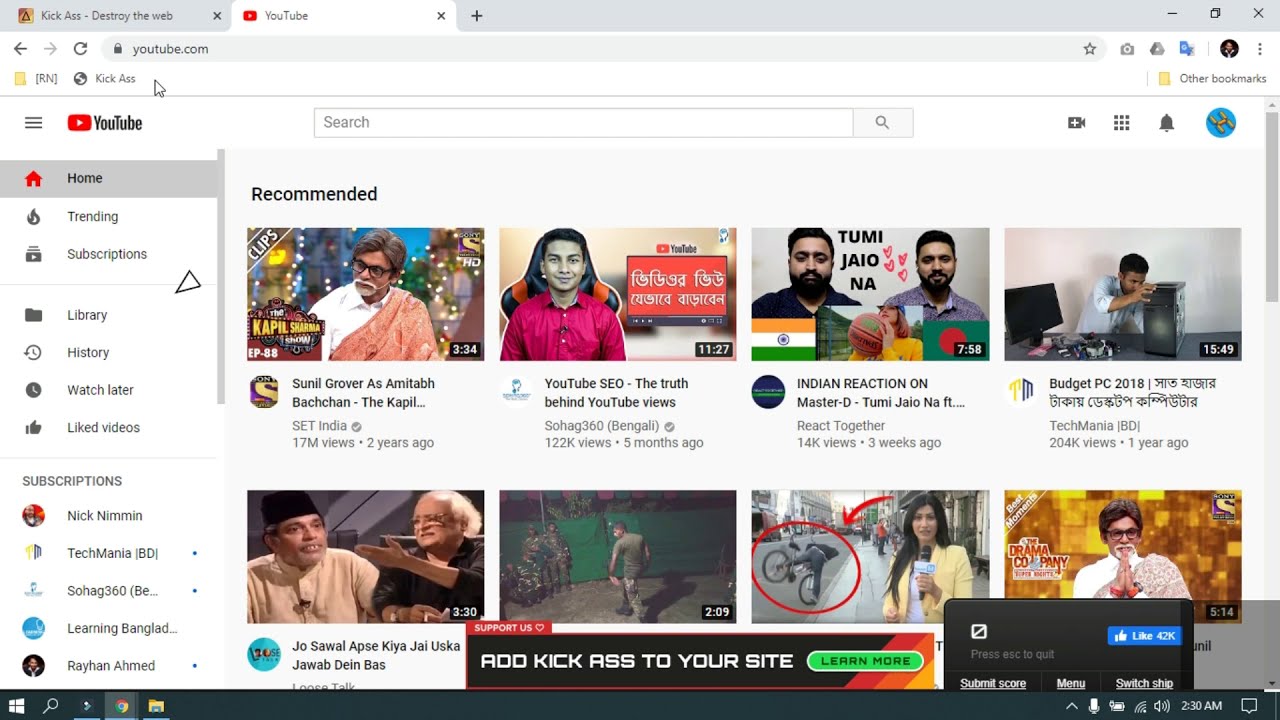This screenshot has height=720, width=1280.
Task: Open a new browser tab
Action: coord(477,16)
